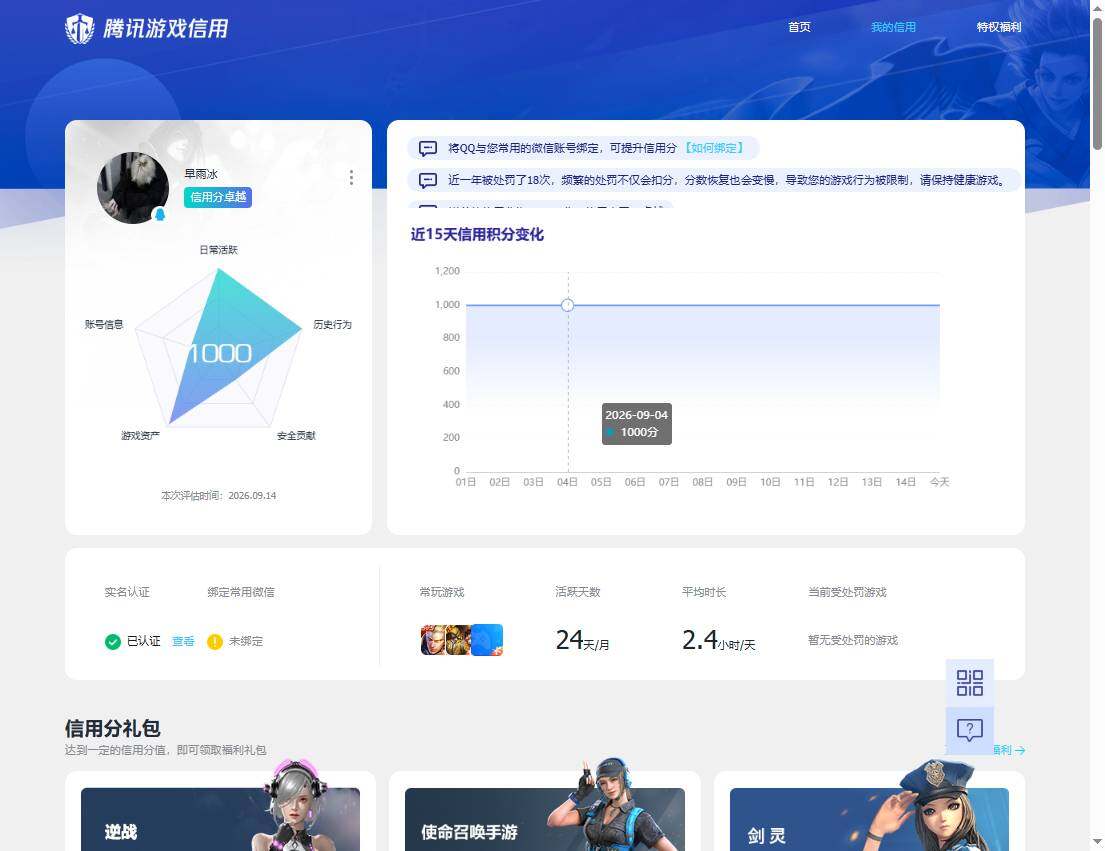
Task: Click the yellow 未绑定 warning icon
Action: [215, 642]
